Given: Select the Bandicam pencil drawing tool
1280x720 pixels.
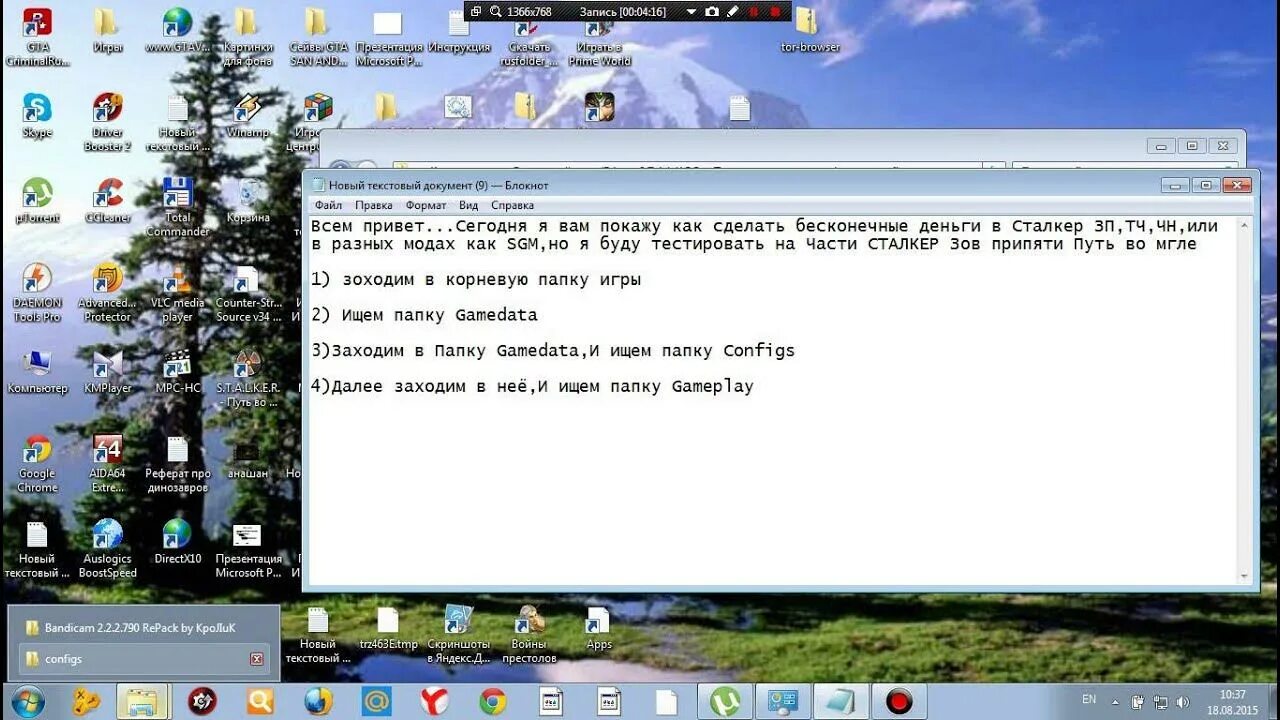Looking at the screenshot, I should point(733,11).
